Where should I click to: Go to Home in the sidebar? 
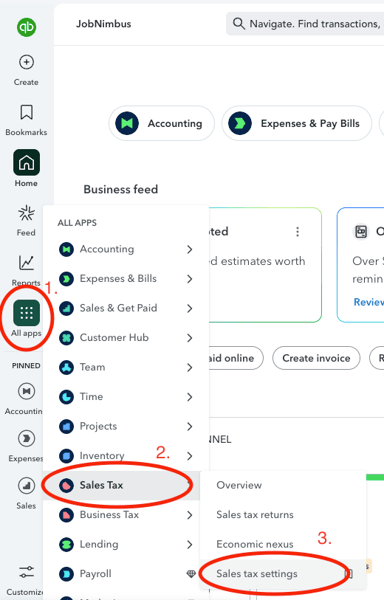click(26, 163)
